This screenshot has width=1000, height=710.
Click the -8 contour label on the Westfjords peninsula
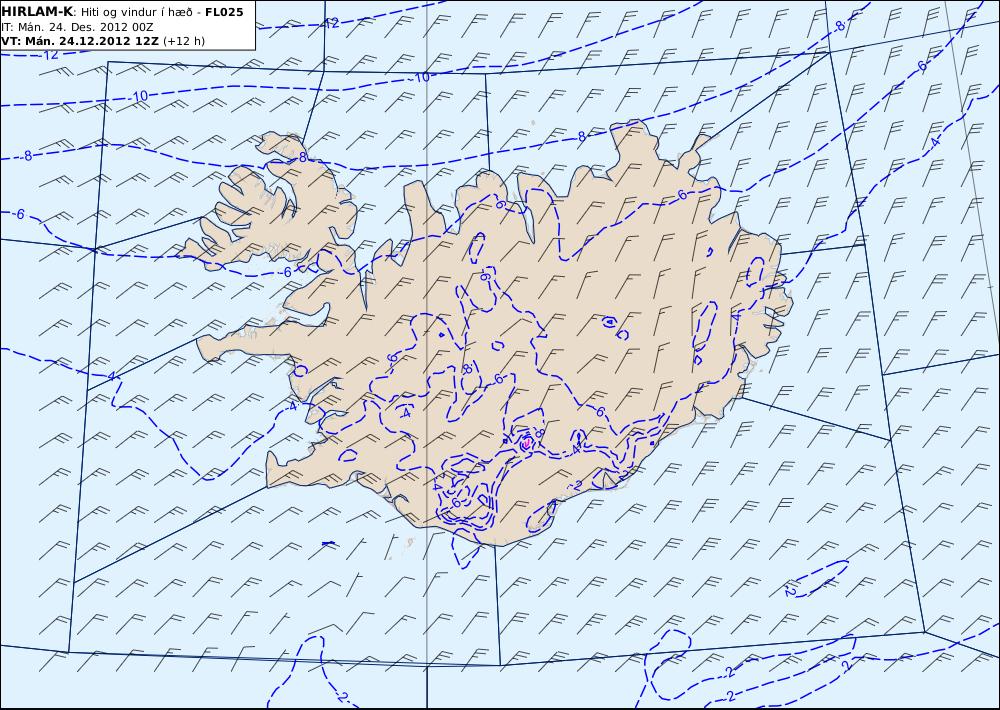[302, 157]
